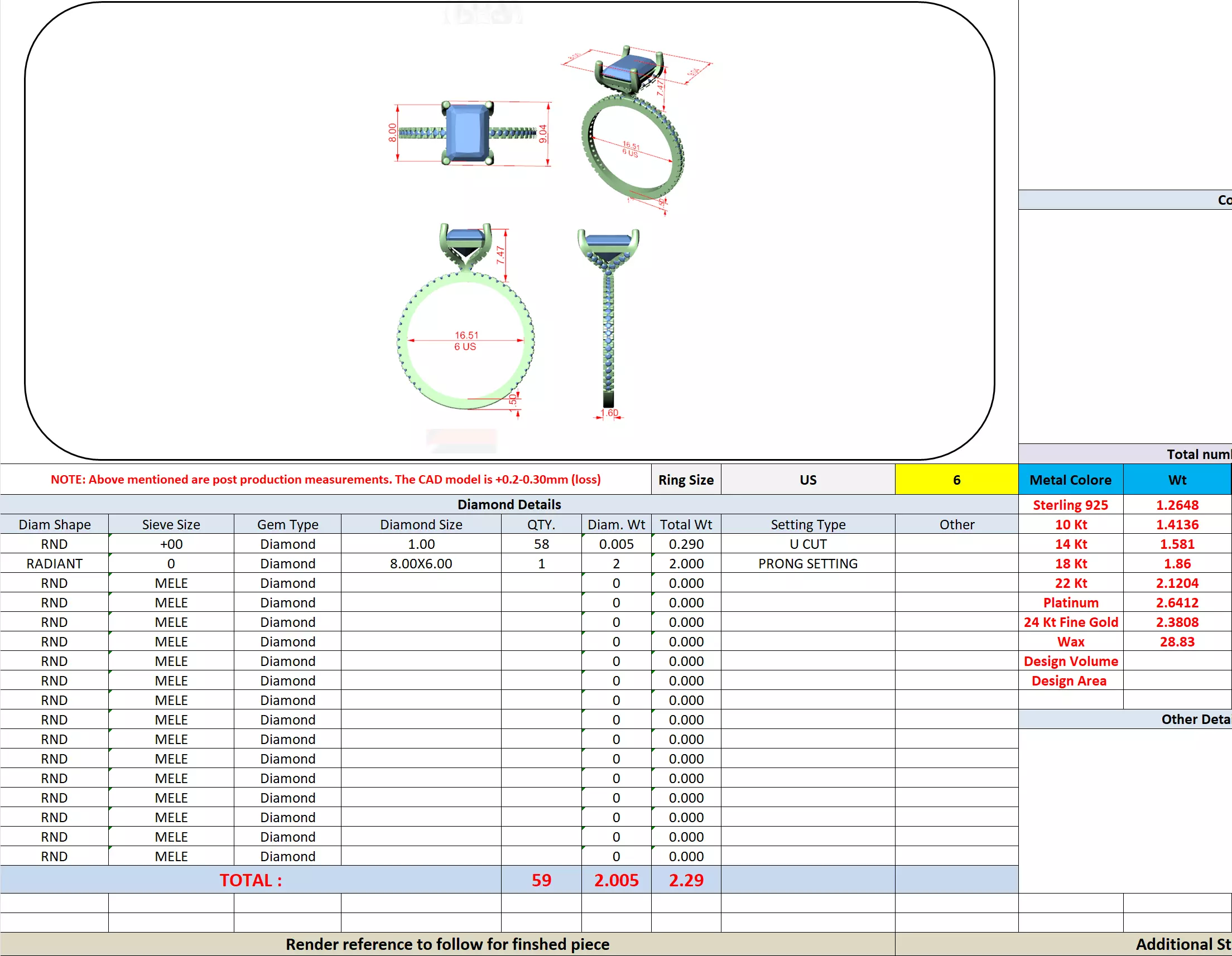
Task: Select the total weight value 2.29
Action: (686, 880)
